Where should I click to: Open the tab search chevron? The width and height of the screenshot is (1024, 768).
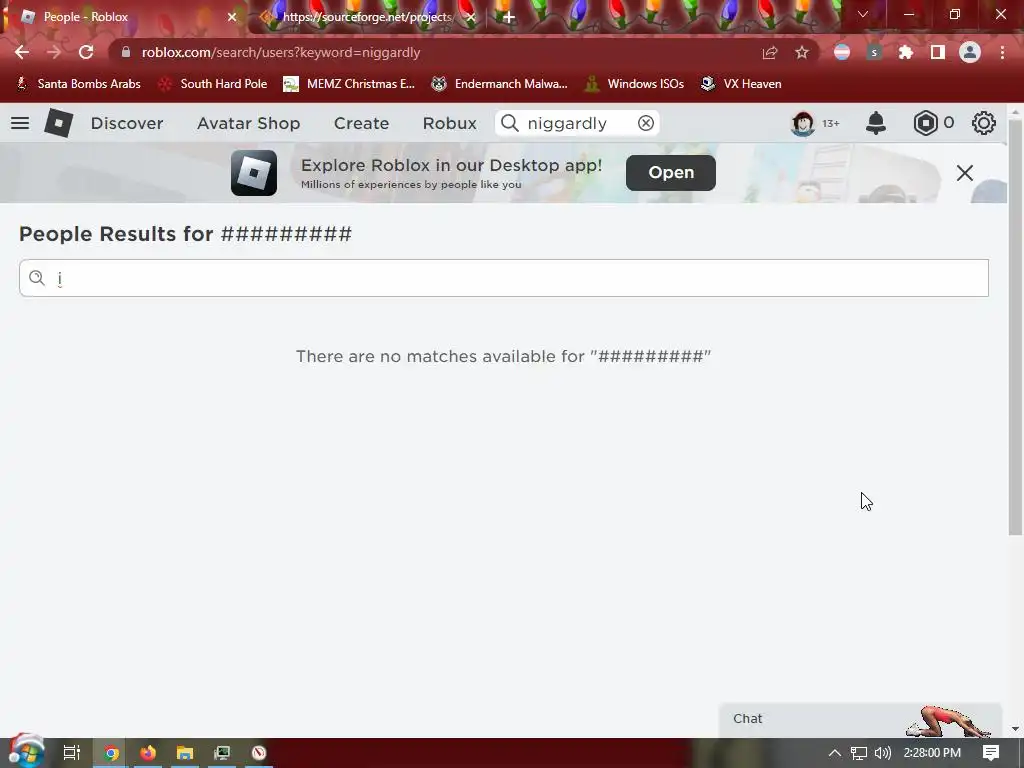(x=863, y=14)
